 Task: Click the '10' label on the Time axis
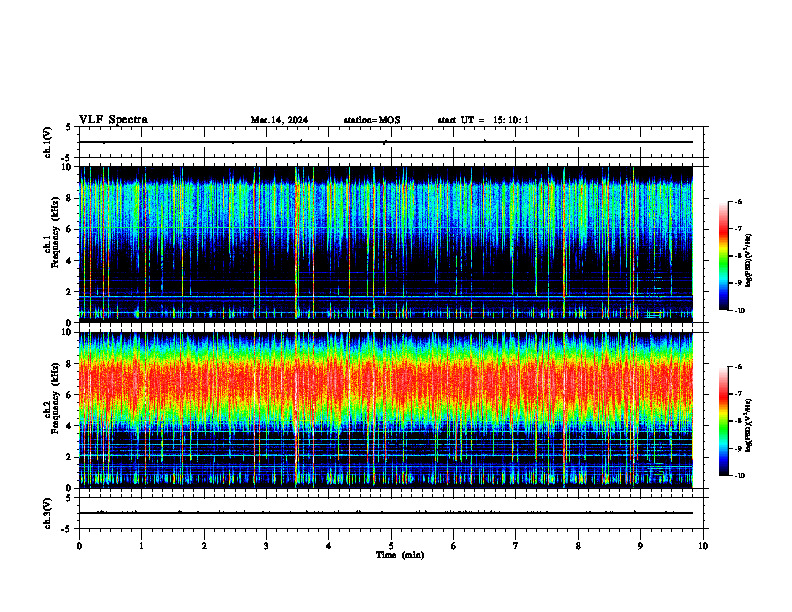(x=703, y=545)
